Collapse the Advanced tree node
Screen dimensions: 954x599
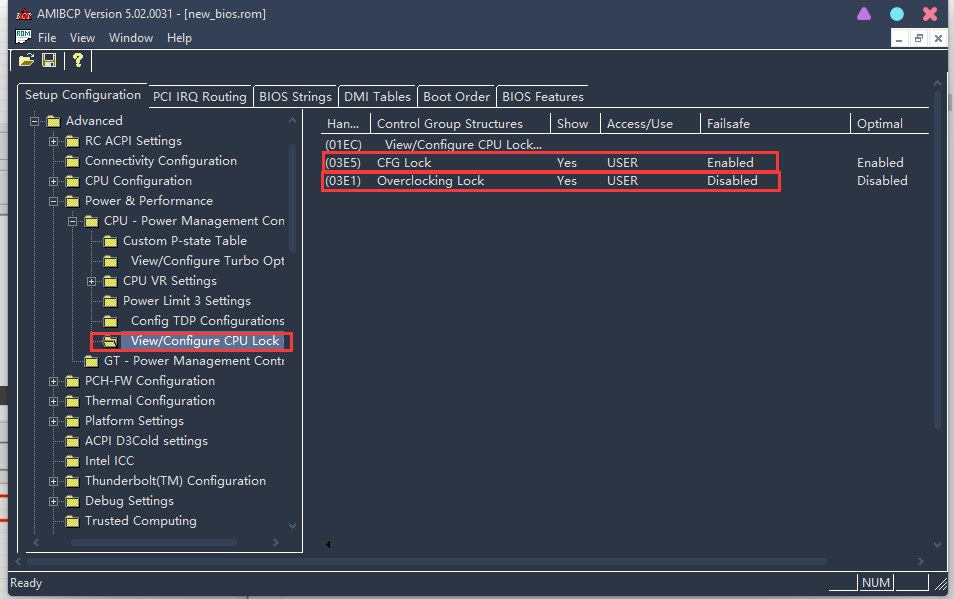click(35, 121)
